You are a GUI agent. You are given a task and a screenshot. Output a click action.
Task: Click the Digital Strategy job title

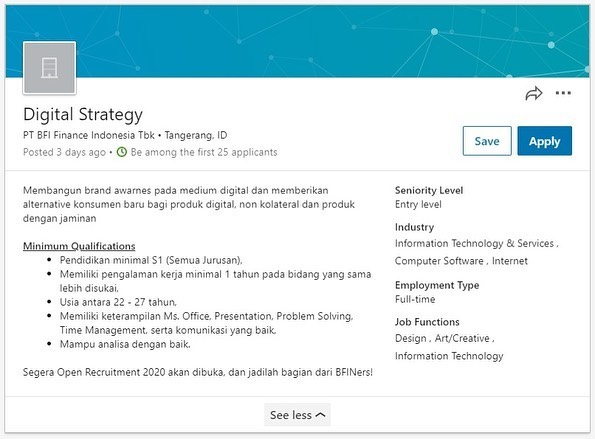[x=83, y=115]
